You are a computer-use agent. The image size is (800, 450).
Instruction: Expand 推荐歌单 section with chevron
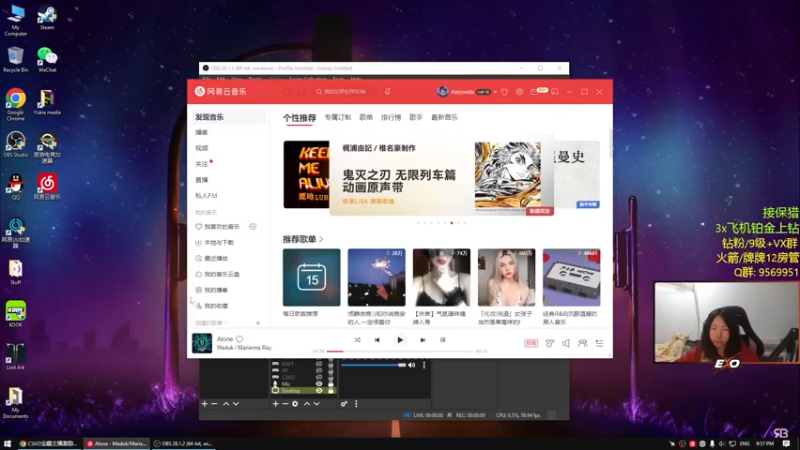pos(321,239)
